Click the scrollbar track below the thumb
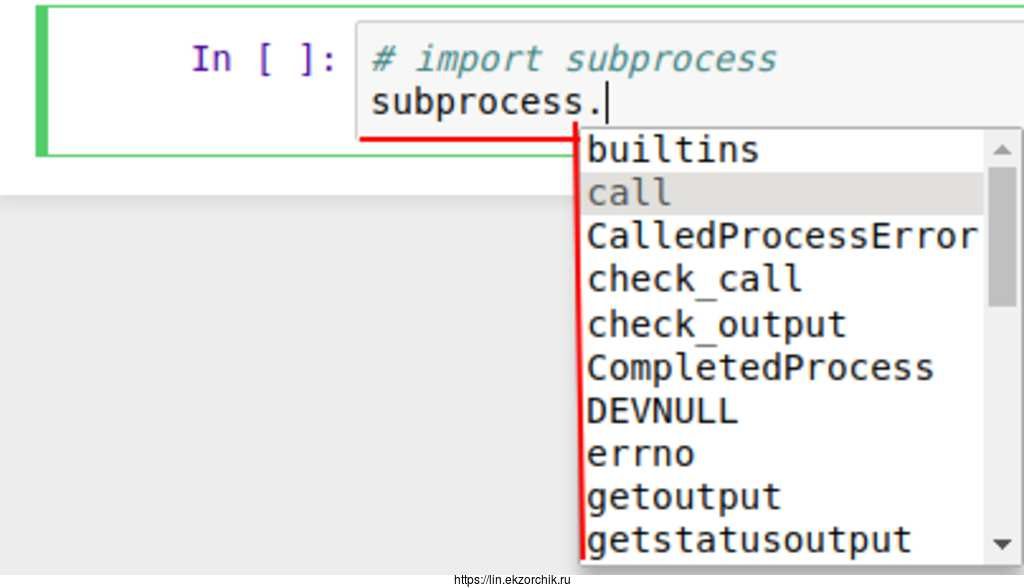The width and height of the screenshot is (1024, 588). click(x=1002, y=420)
